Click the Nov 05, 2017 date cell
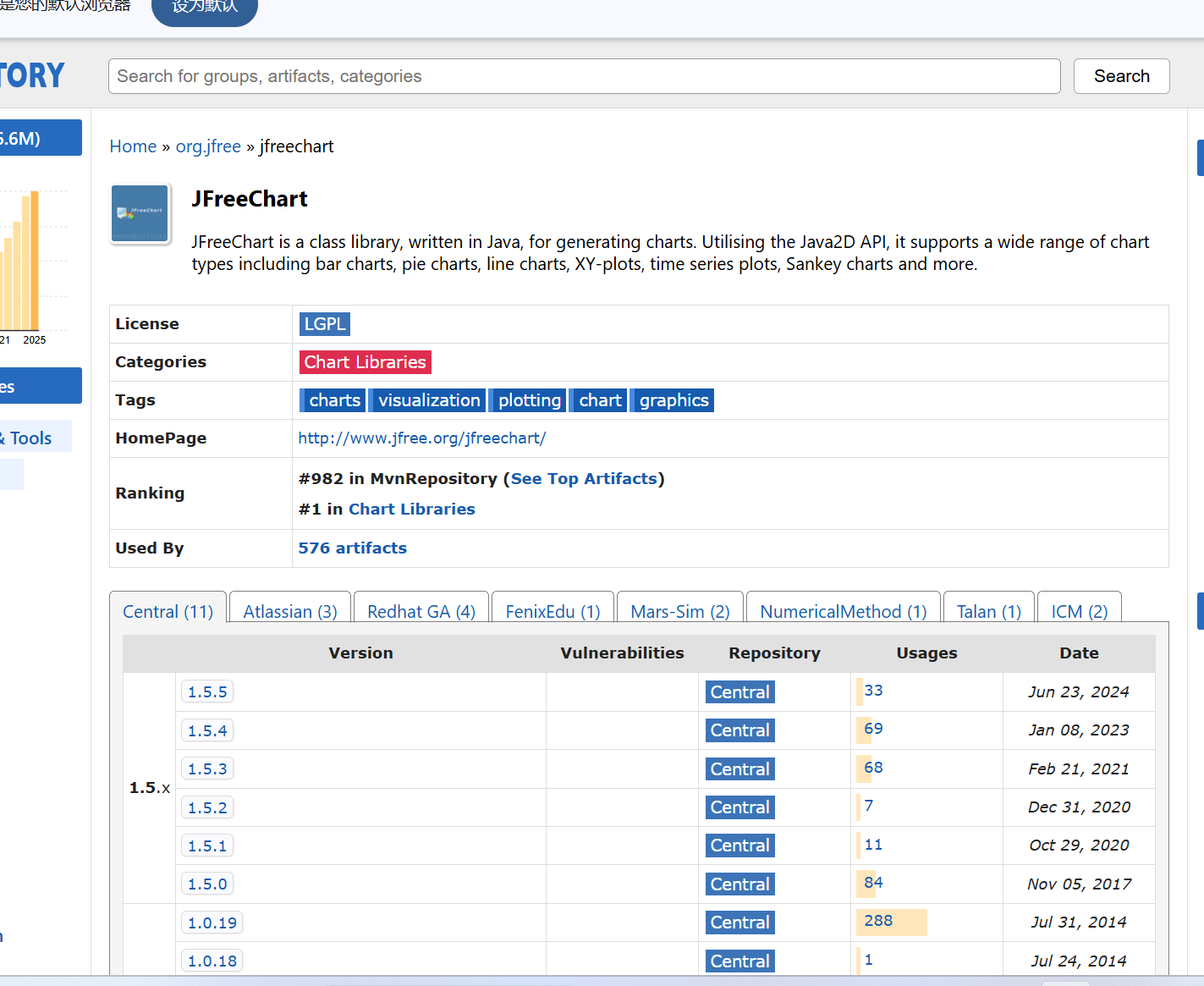 click(1079, 884)
